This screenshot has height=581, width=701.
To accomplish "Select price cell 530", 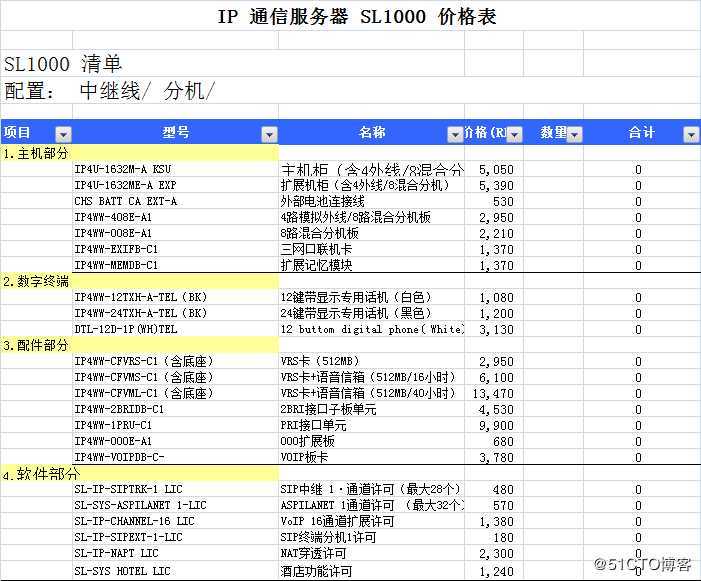I will [494, 201].
